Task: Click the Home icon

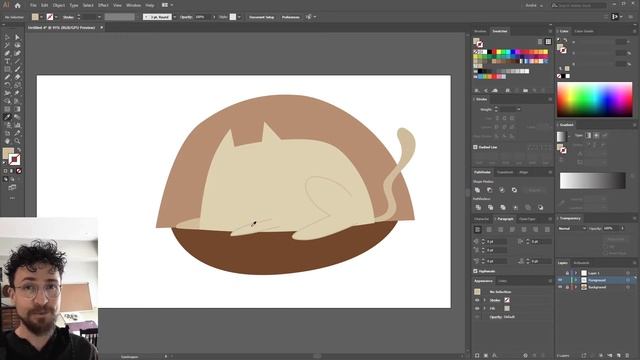Action: (18, 5)
